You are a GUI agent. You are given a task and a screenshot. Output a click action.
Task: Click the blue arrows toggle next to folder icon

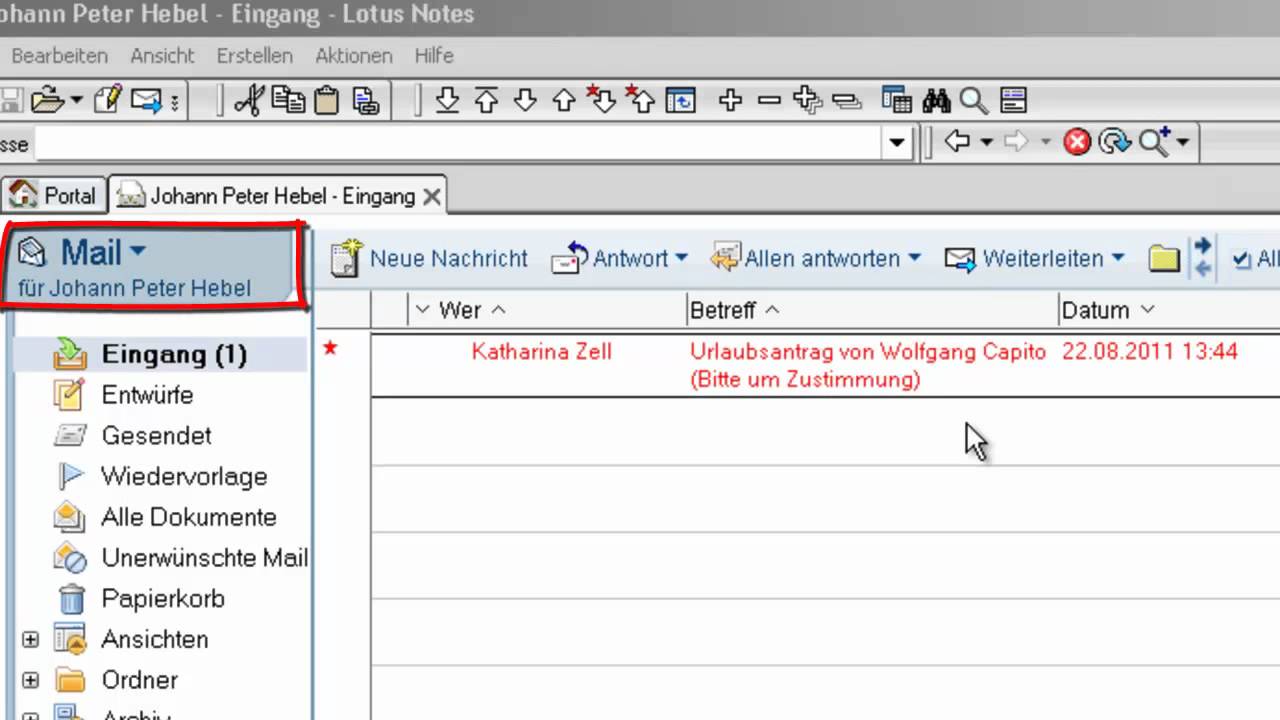tap(1203, 257)
